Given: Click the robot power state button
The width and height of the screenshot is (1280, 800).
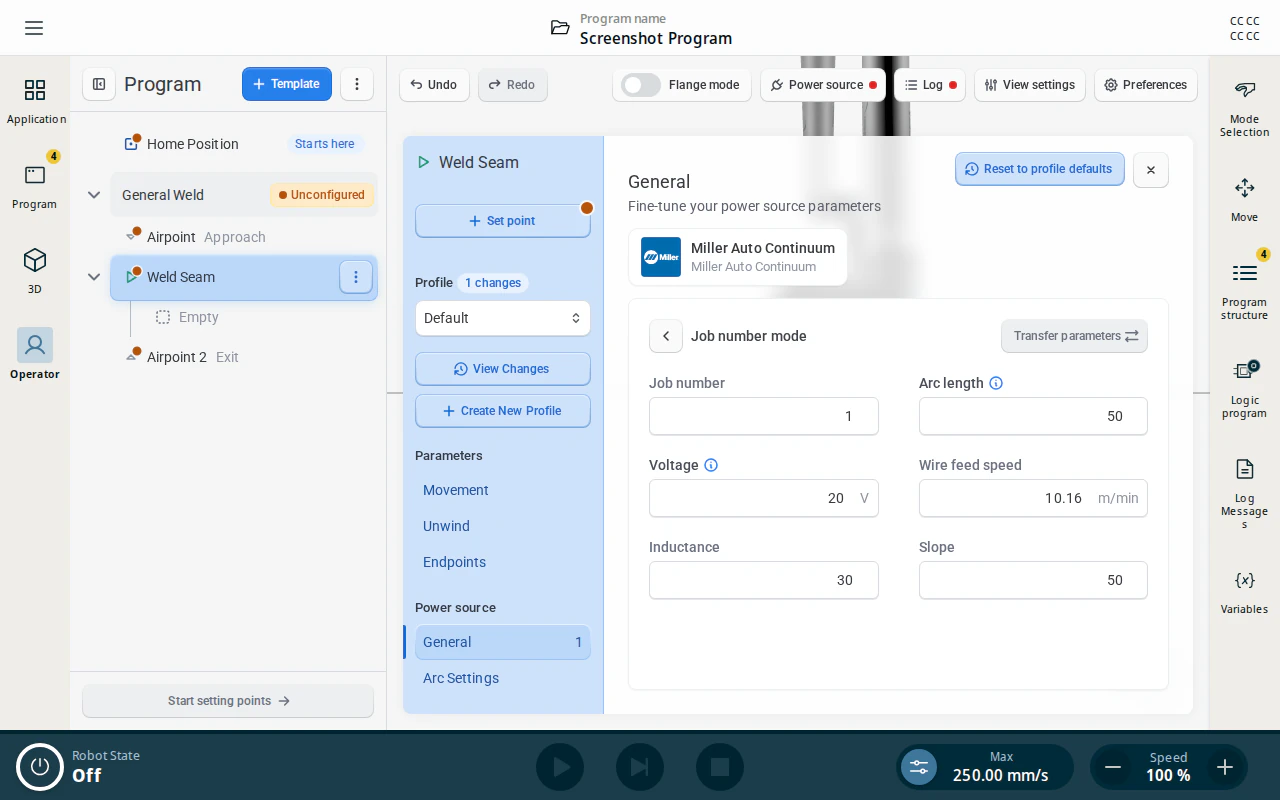Looking at the screenshot, I should (x=40, y=767).
